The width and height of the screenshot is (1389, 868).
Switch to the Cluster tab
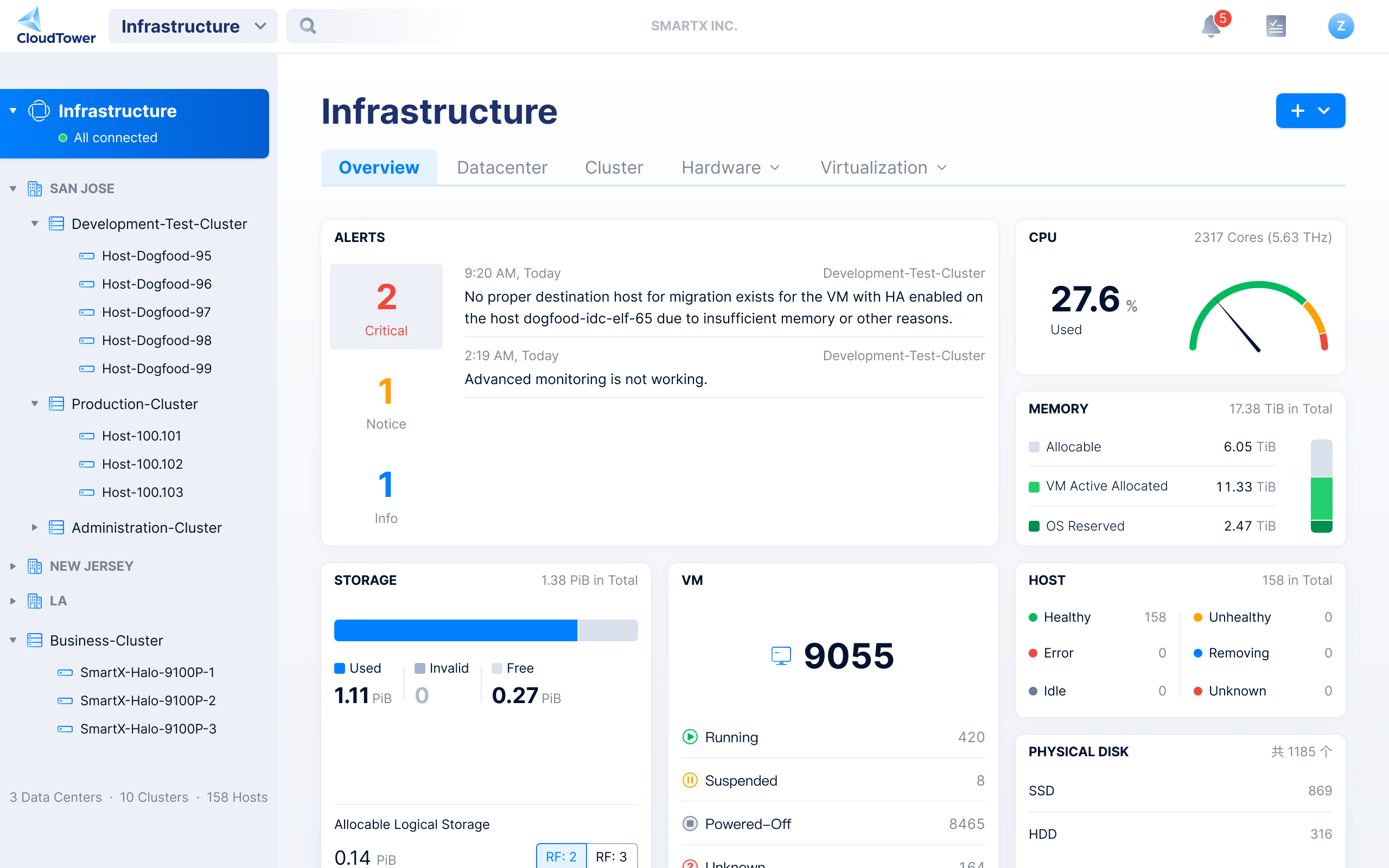click(614, 167)
